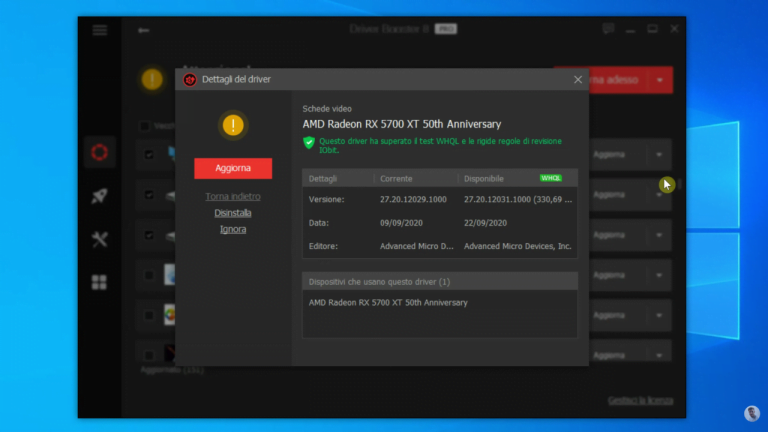Go back using the back arrow
Viewport: 768px width, 432px height.
pyautogui.click(x=143, y=30)
